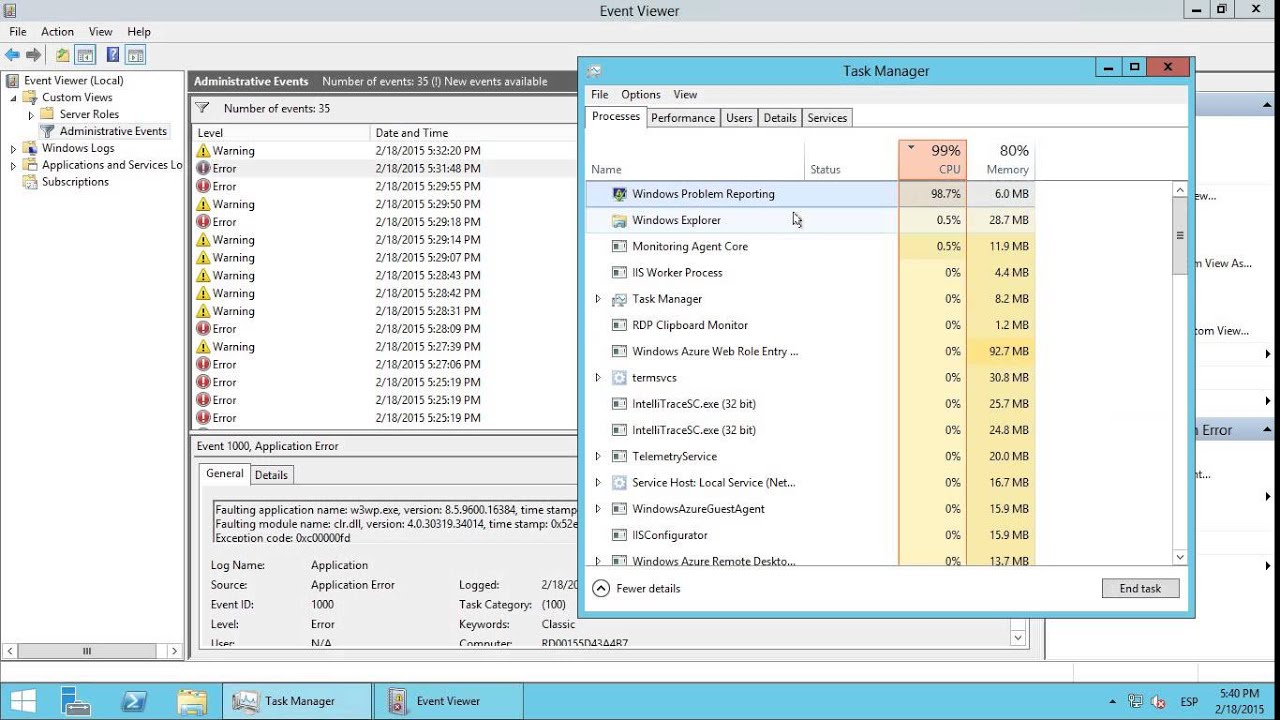Click the Back arrow in Event Viewer toolbar
Screen dimensions: 1280x720
click(12, 55)
